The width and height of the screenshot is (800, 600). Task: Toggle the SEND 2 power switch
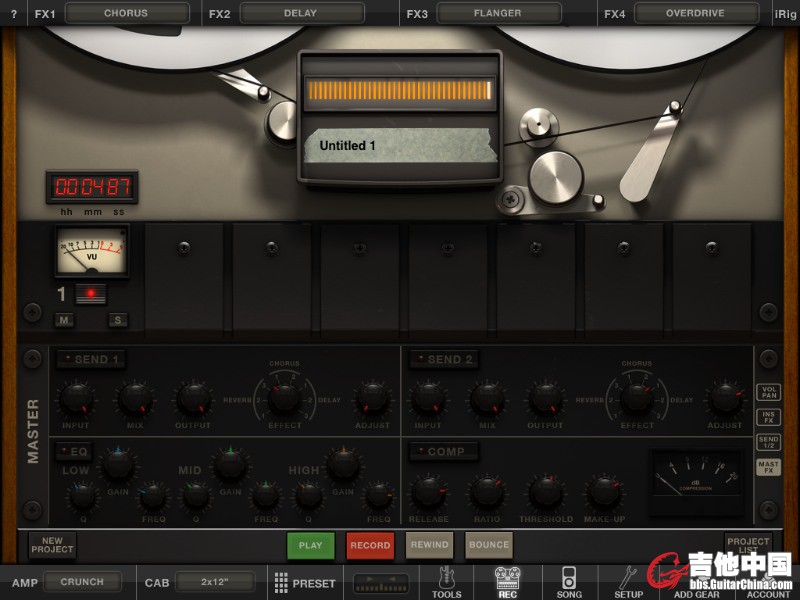click(444, 359)
